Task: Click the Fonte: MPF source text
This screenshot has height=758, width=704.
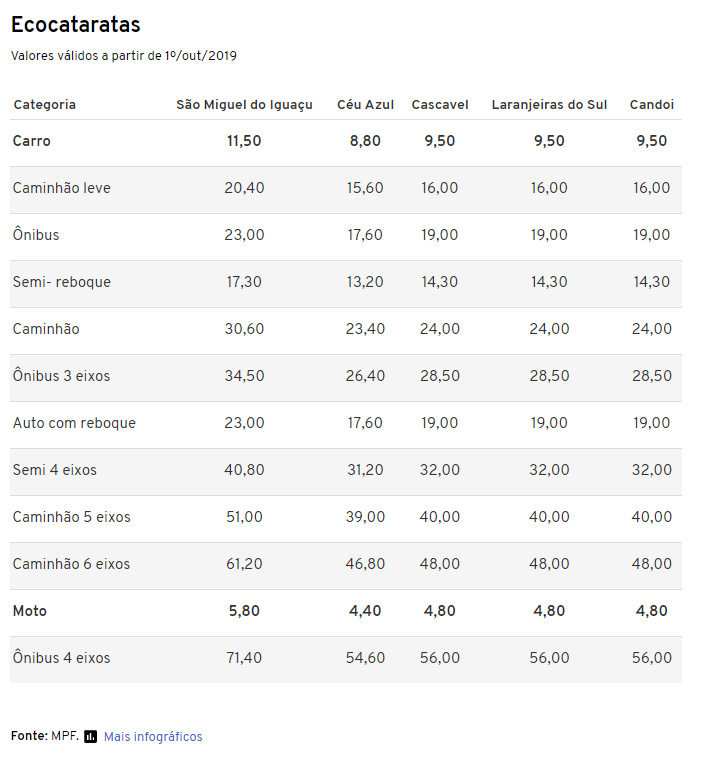Action: coord(45,736)
